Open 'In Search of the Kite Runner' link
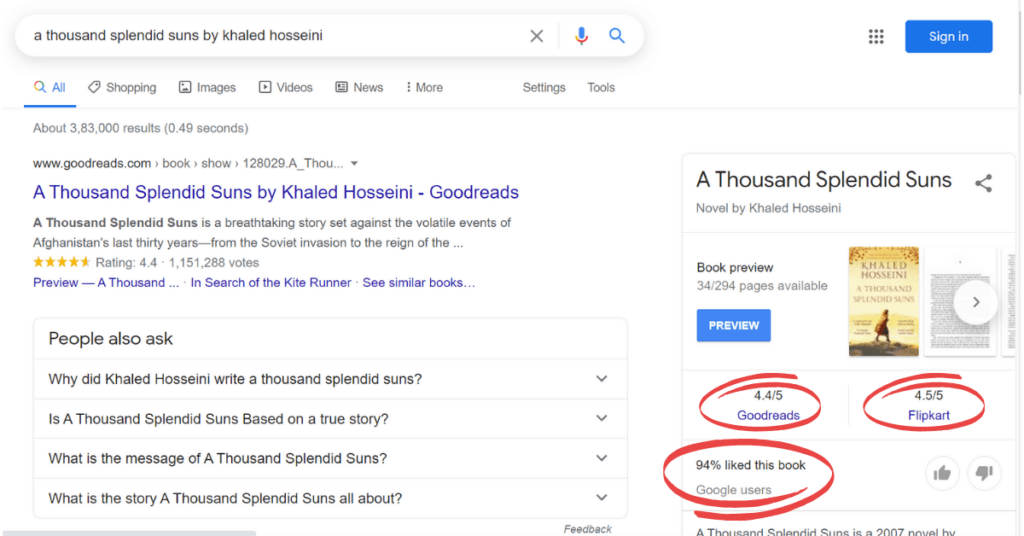The height and width of the screenshot is (536, 1024). click(271, 283)
